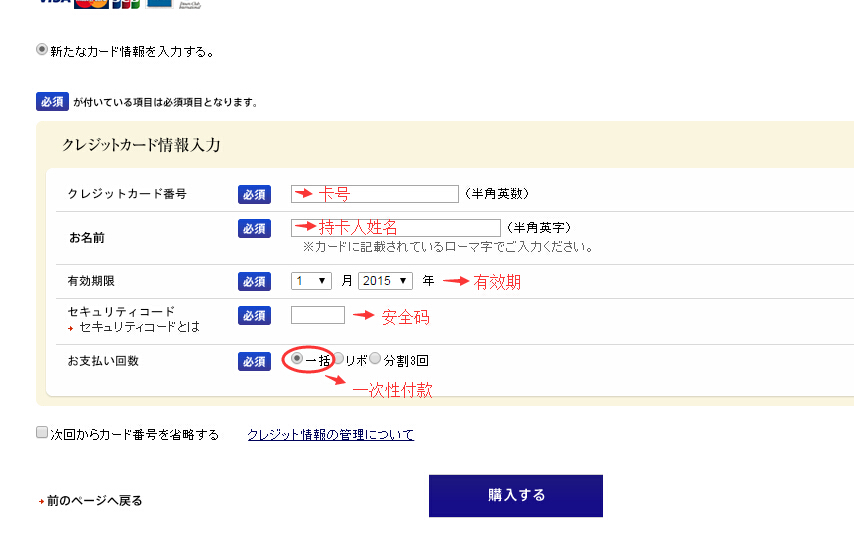Click 必須 badge beside 有効期限
The height and width of the screenshot is (543, 854).
pyautogui.click(x=254, y=281)
